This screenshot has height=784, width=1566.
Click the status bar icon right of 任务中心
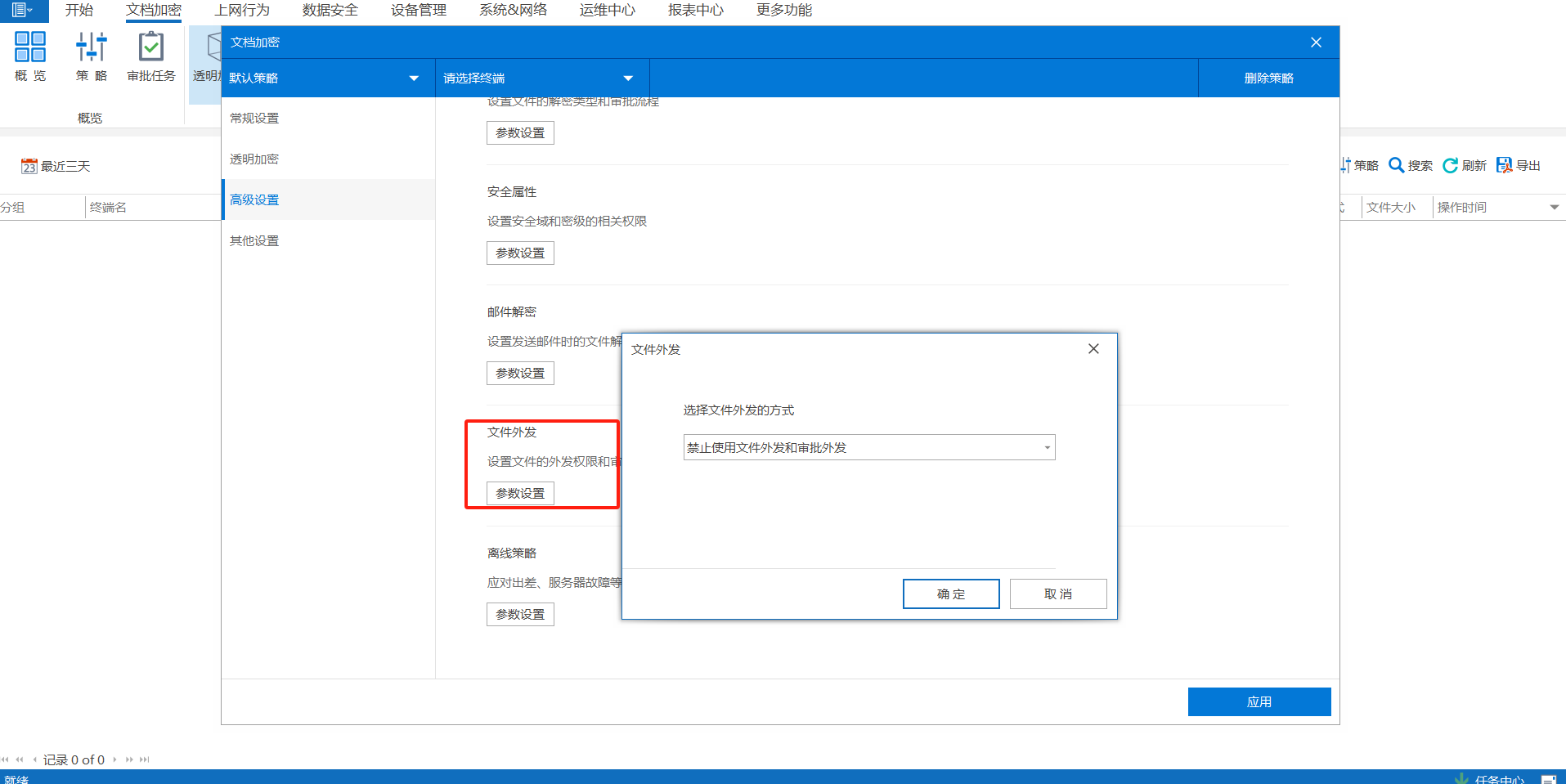tap(1548, 779)
